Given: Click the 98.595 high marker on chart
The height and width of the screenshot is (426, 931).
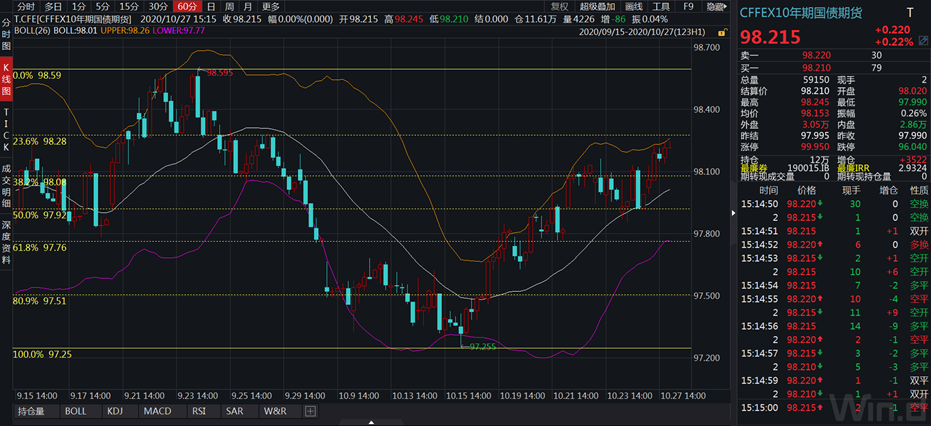Looking at the screenshot, I should pyautogui.click(x=220, y=72).
